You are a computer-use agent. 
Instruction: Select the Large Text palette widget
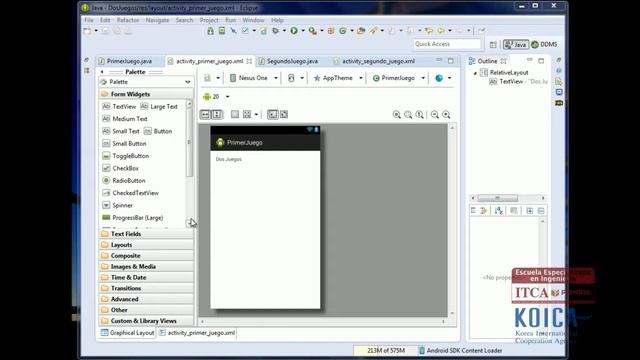pyautogui.click(x=159, y=107)
